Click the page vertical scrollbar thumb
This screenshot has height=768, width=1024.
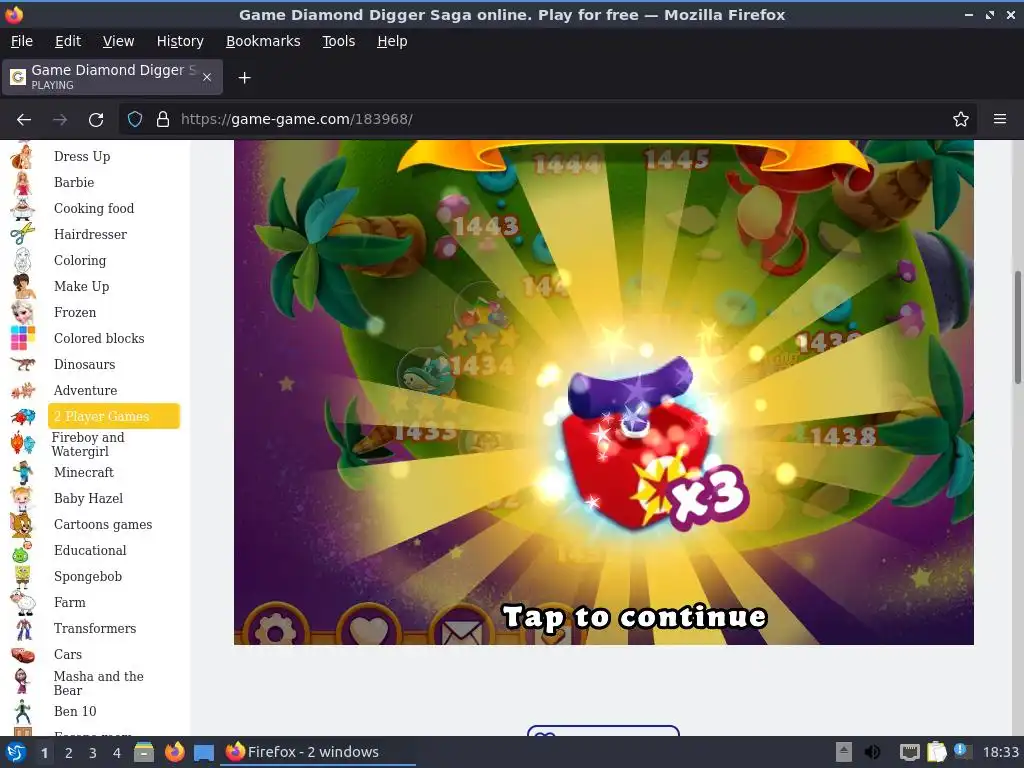click(x=1017, y=328)
